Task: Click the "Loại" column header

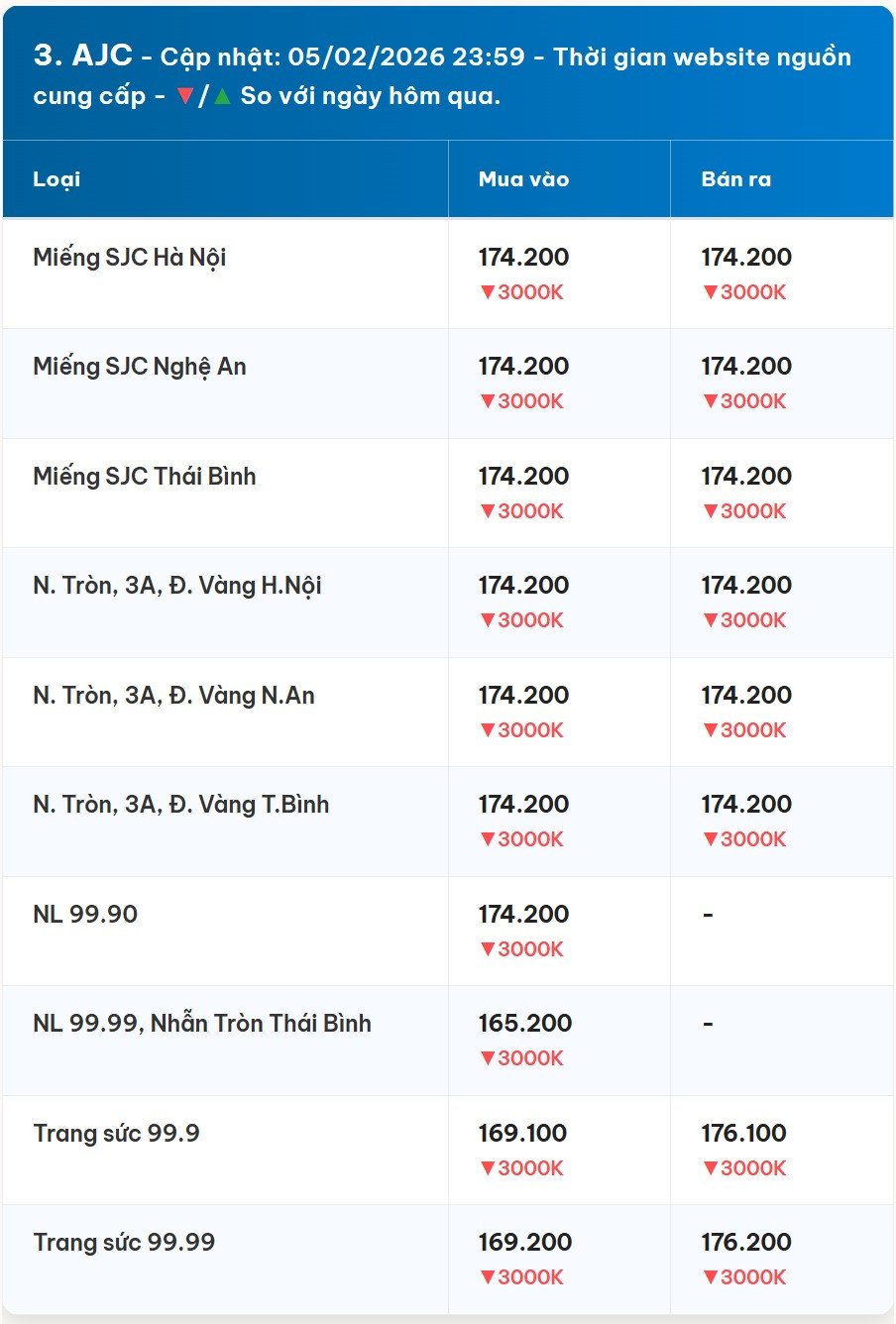Action: coord(56,179)
